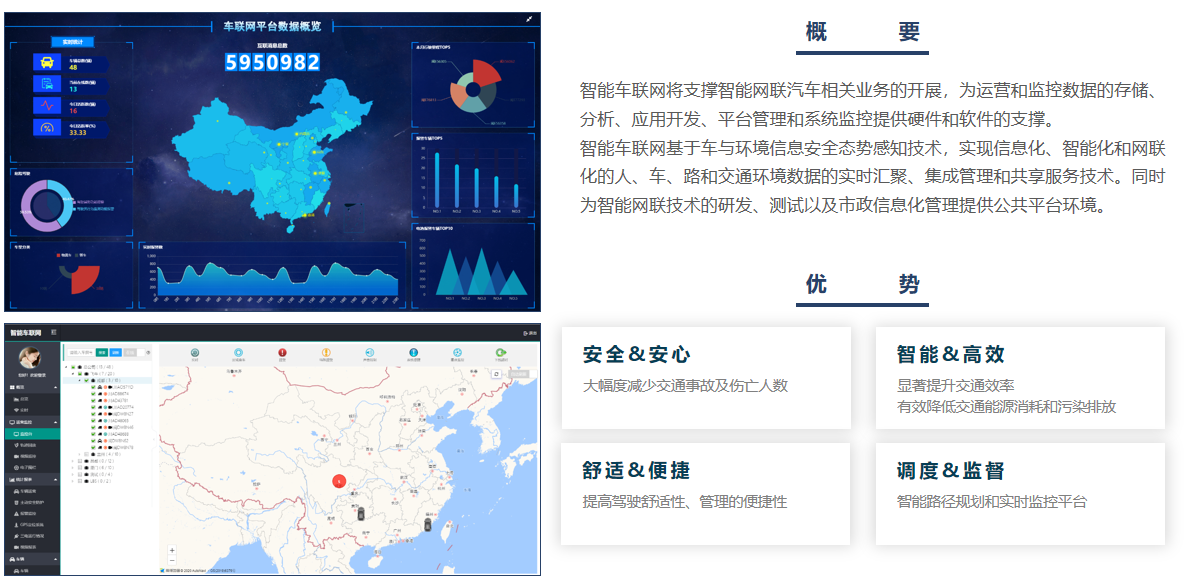Click the map refresh icon button
The height and width of the screenshot is (586, 1189).
click(496, 373)
